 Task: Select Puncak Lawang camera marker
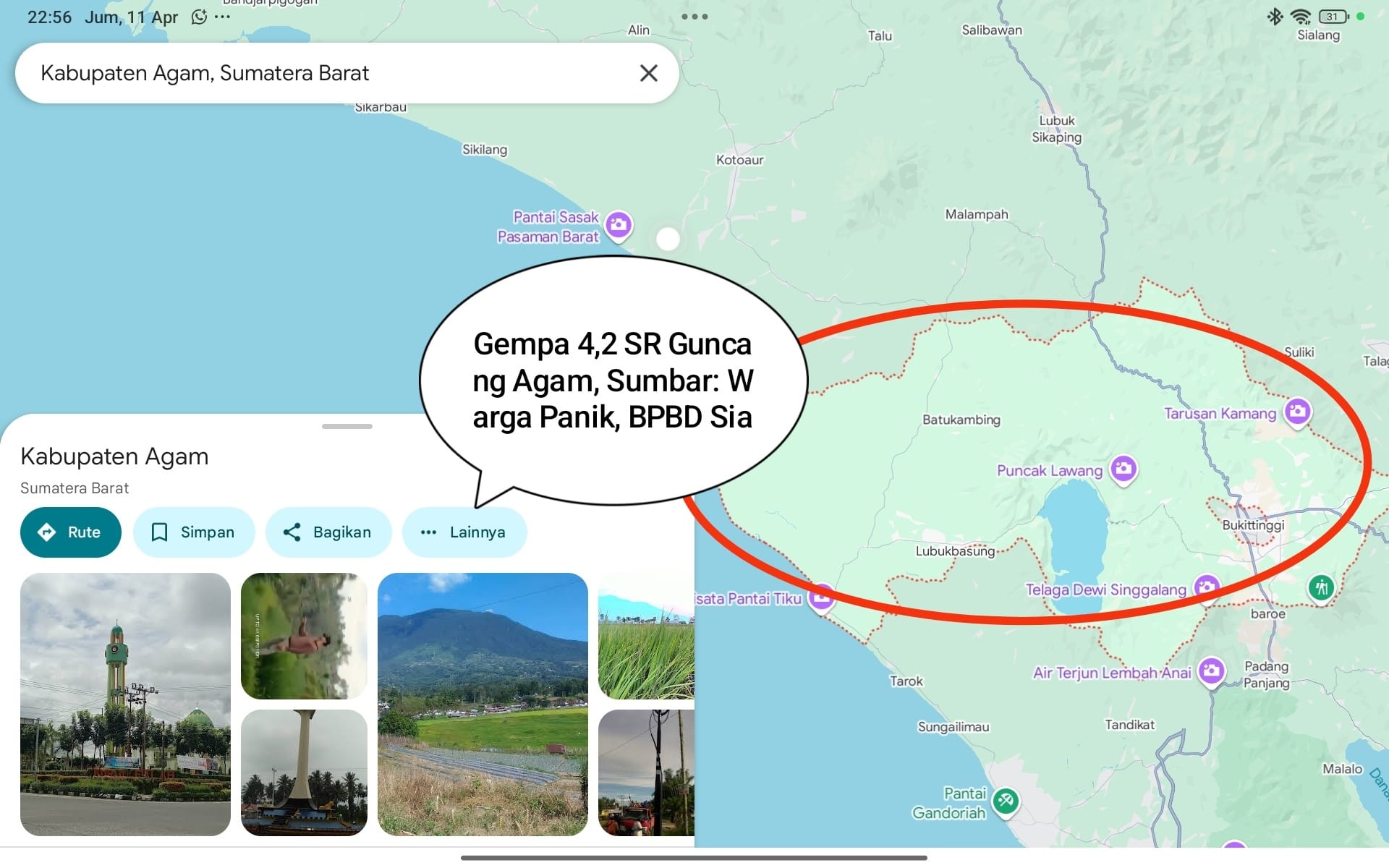pyautogui.click(x=1123, y=470)
